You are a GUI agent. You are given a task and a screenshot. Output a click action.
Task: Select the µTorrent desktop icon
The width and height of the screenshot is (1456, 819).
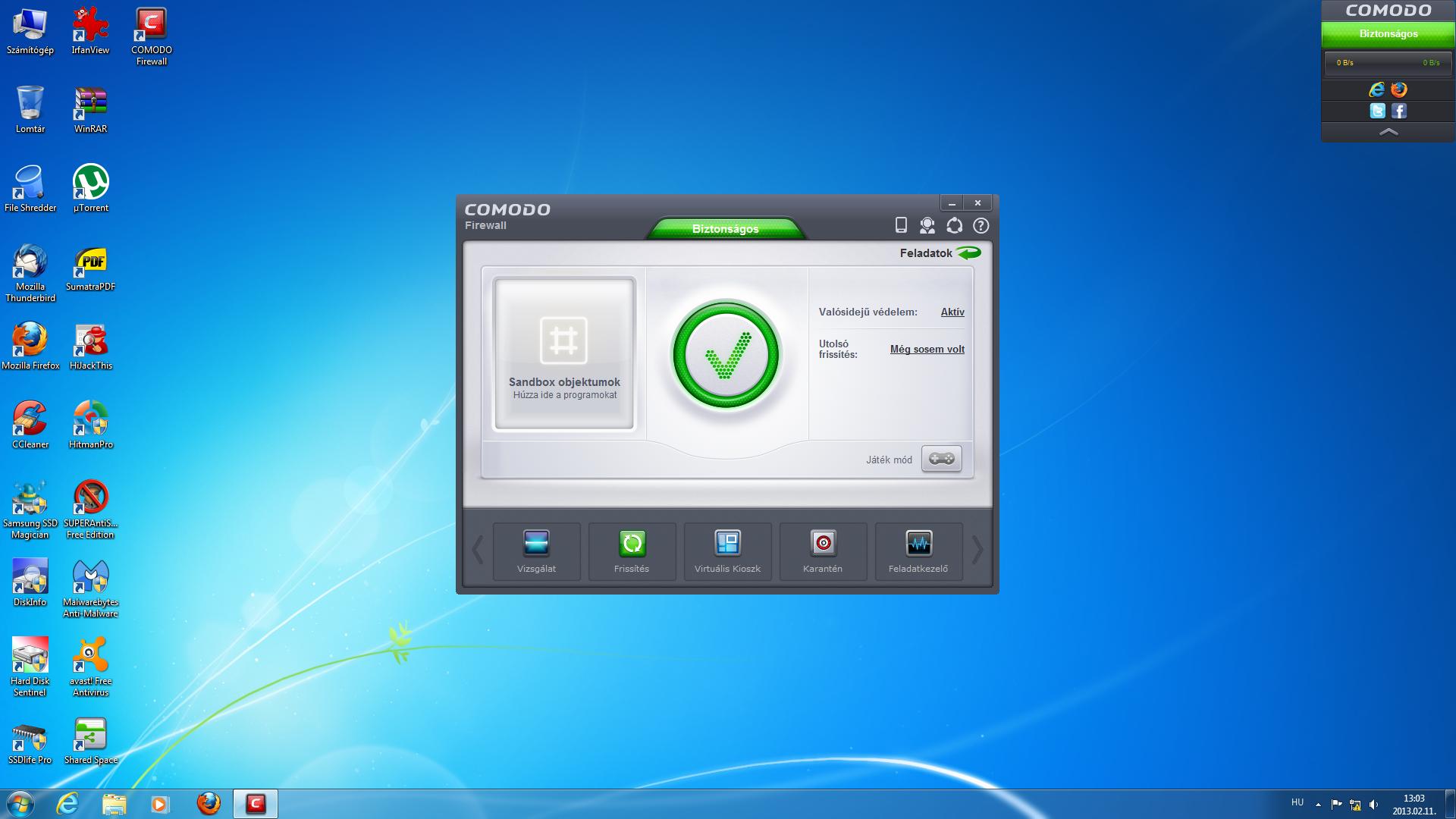tap(90, 189)
